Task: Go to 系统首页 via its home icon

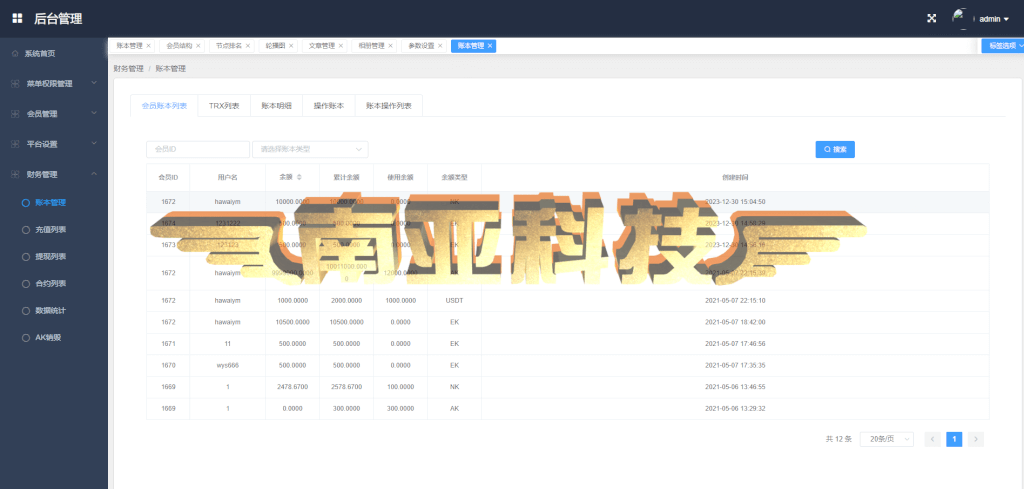Action: click(x=15, y=54)
